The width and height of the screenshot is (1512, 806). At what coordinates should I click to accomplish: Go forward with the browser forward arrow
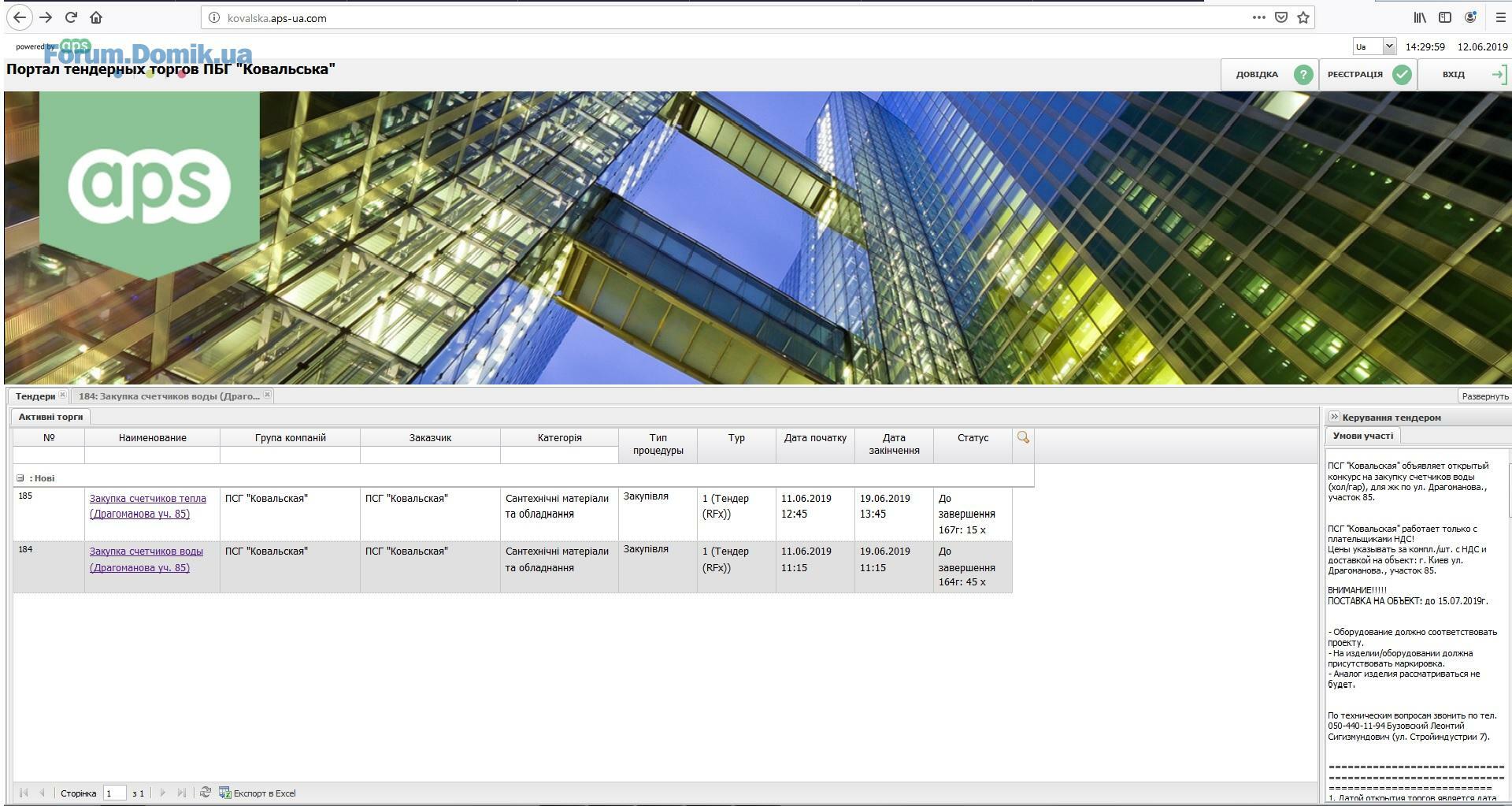tap(46, 17)
